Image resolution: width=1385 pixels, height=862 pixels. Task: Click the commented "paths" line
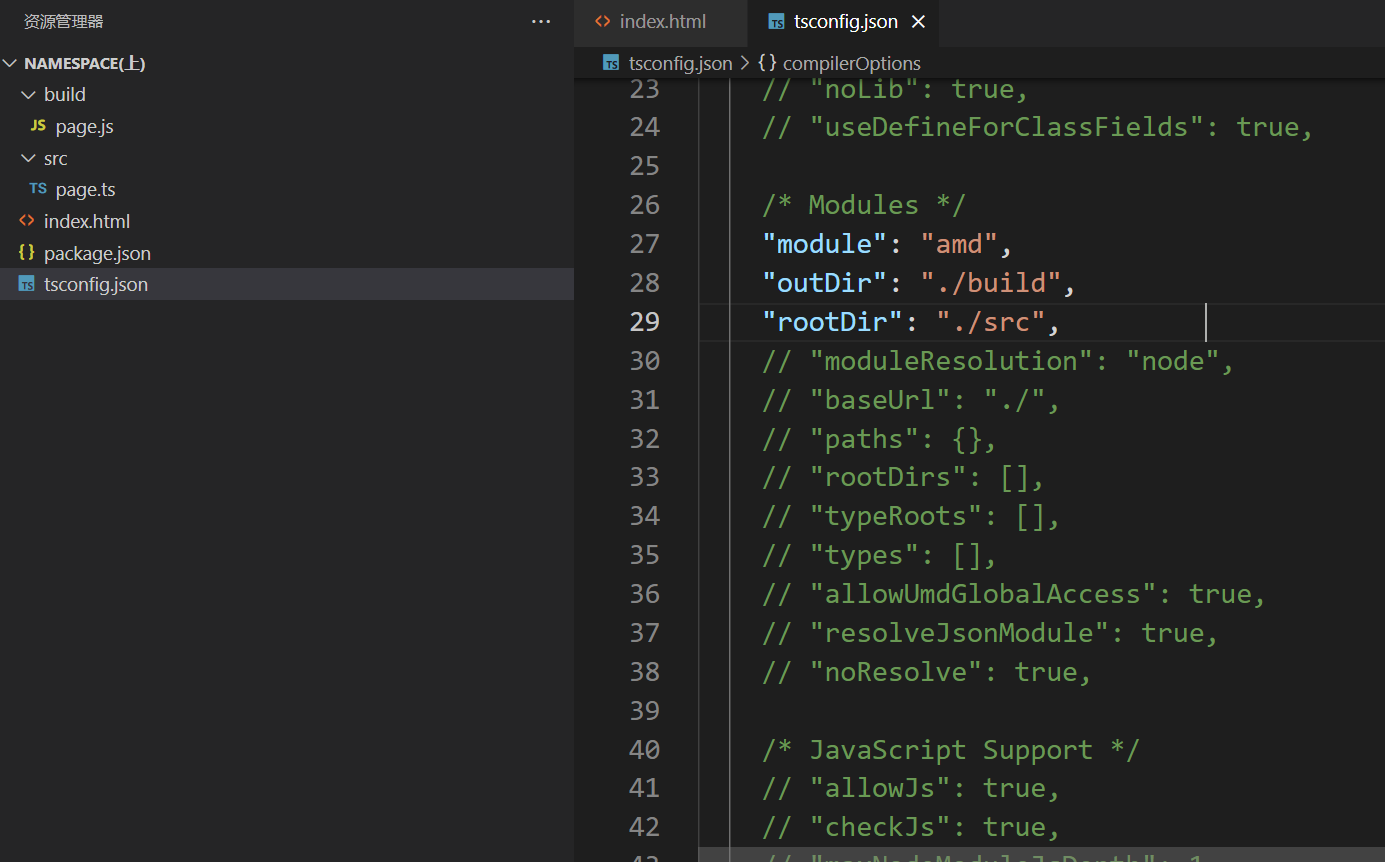coord(879,439)
